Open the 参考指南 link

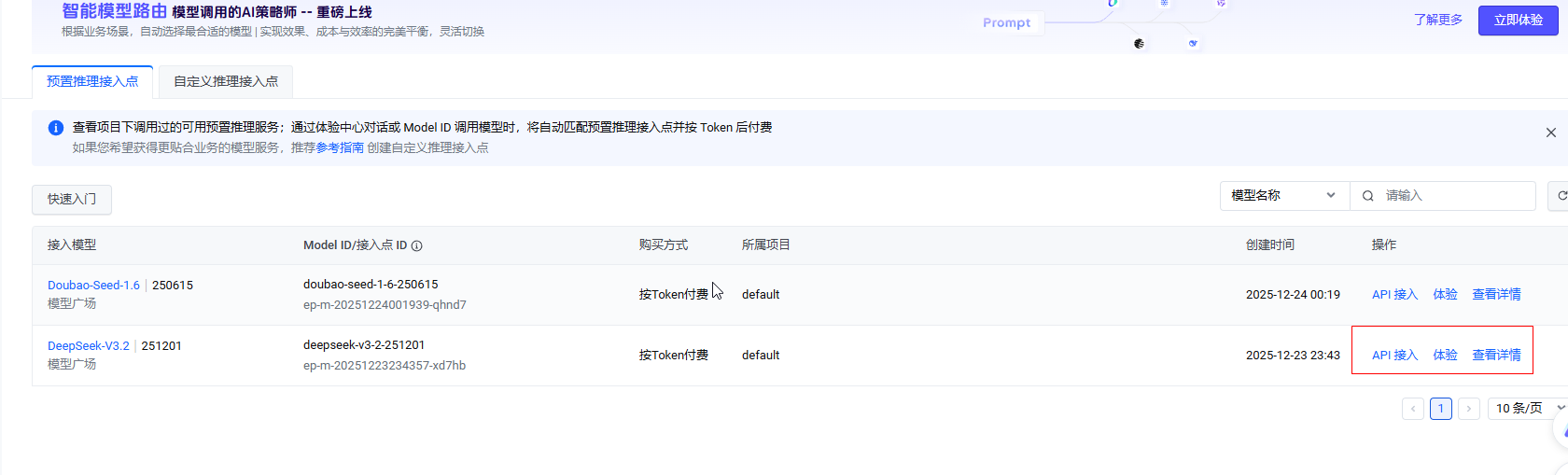pos(340,147)
